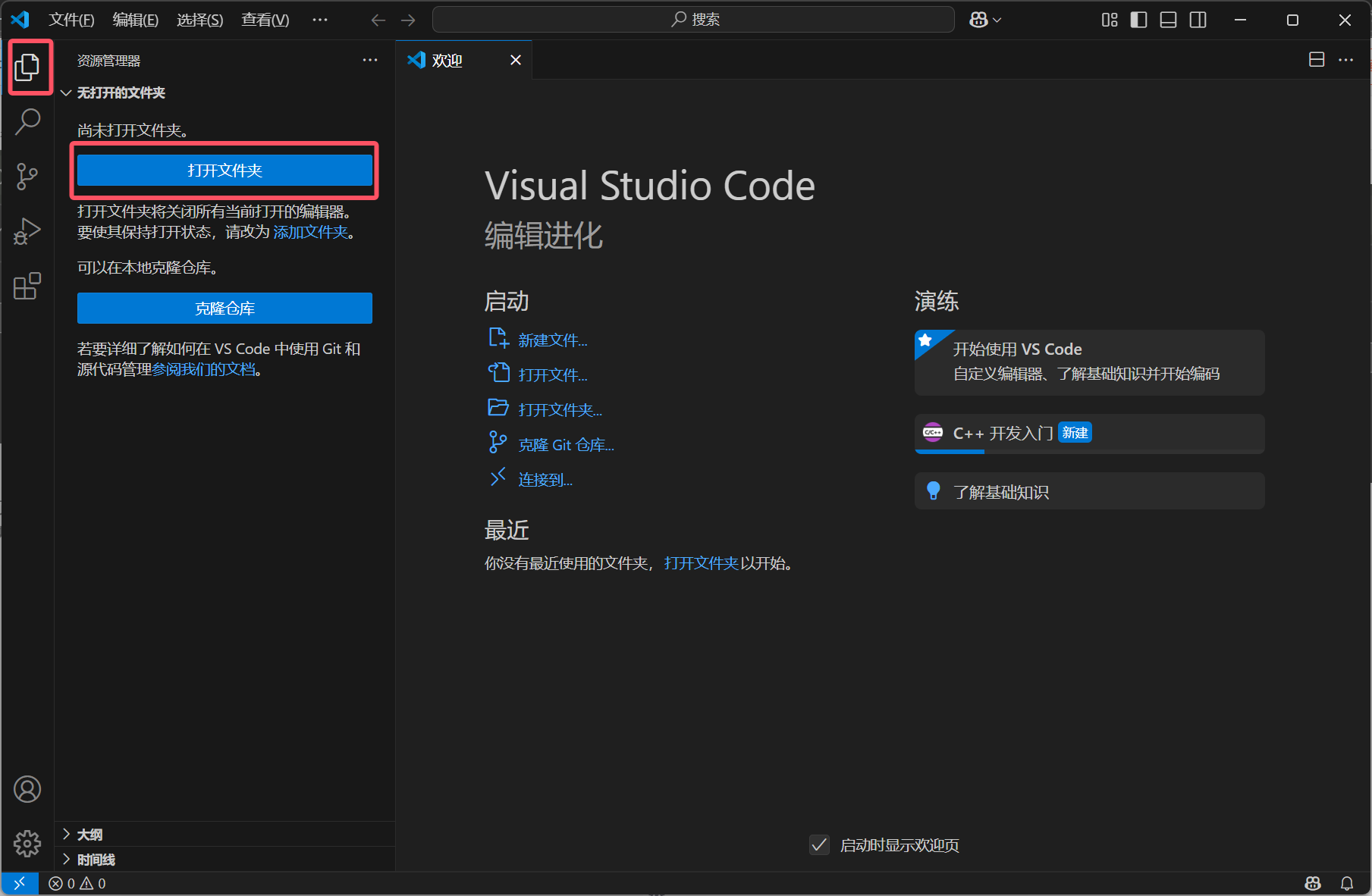The height and width of the screenshot is (896, 1372).
Task: Toggle the bottom panel visibility
Action: point(1169,20)
